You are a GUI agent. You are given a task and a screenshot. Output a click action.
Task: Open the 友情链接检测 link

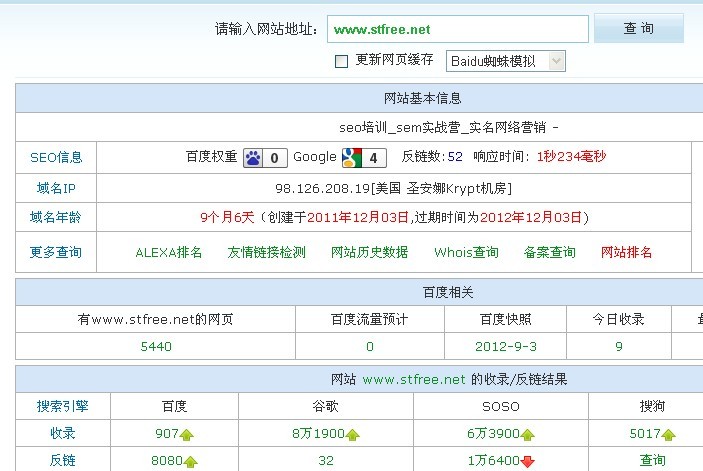pos(266,252)
